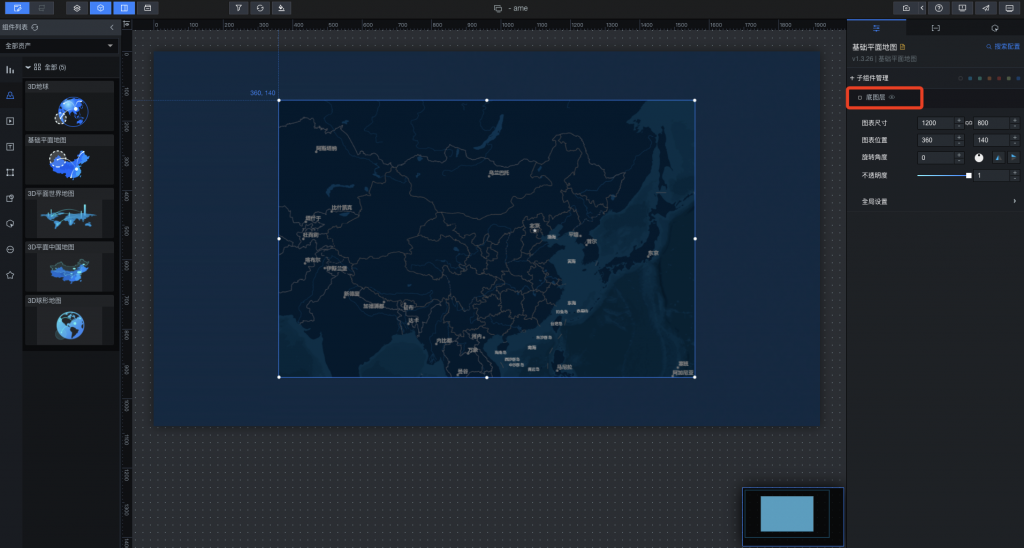
Task: Click the canvas minimap thumbnail
Action: click(x=793, y=517)
